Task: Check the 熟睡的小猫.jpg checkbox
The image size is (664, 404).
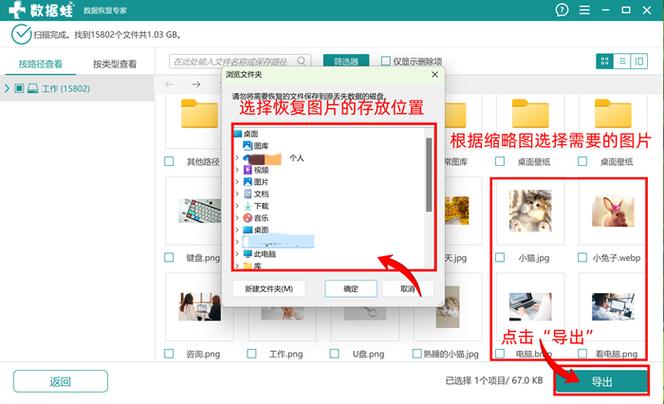Action: click(x=417, y=354)
